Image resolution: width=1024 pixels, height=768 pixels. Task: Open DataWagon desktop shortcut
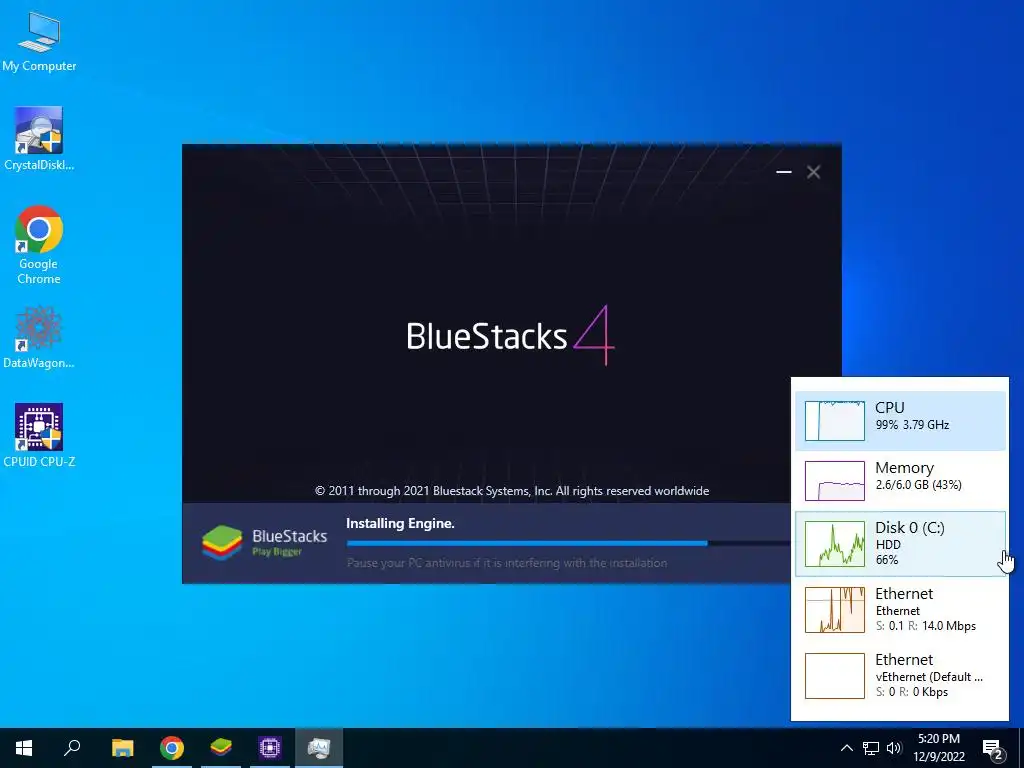tap(39, 337)
